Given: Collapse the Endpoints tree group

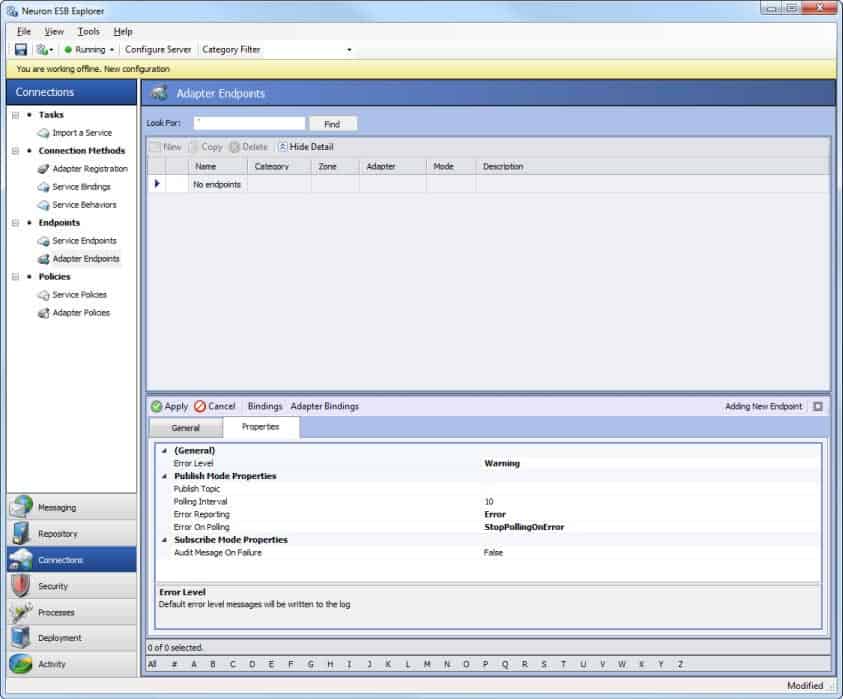Looking at the screenshot, I should click(x=16, y=223).
